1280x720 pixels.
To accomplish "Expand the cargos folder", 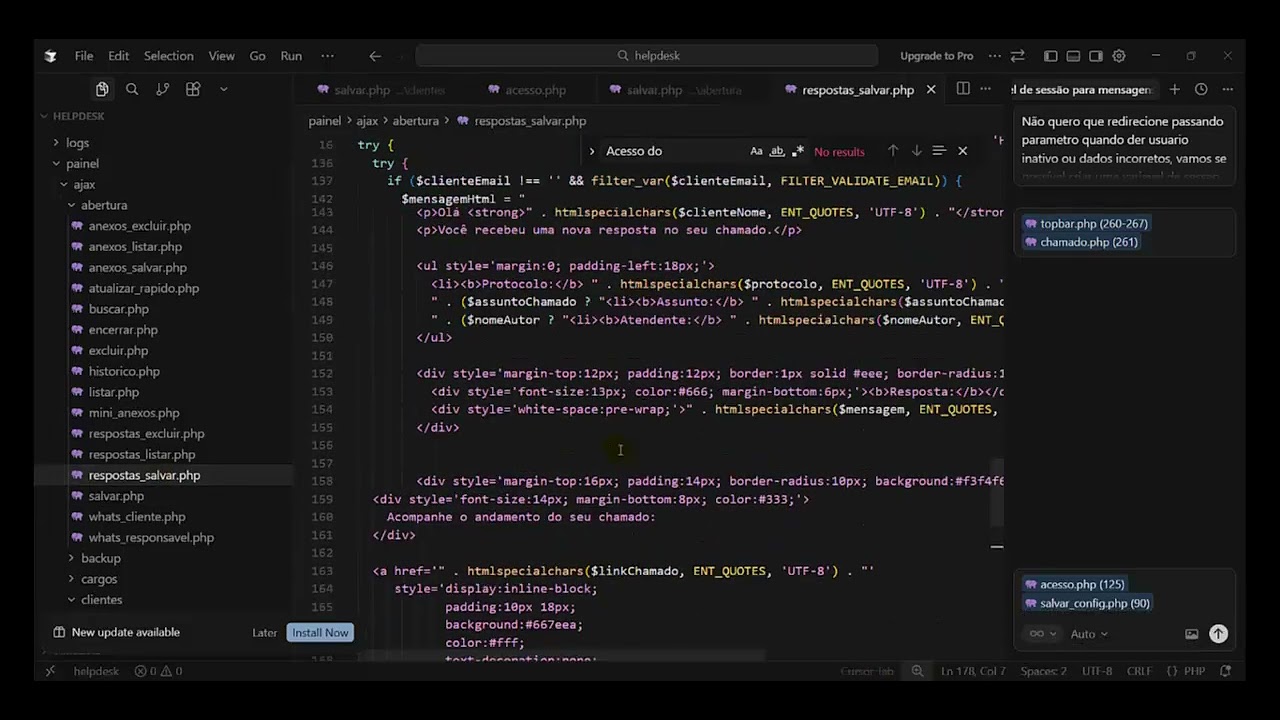I will point(99,579).
